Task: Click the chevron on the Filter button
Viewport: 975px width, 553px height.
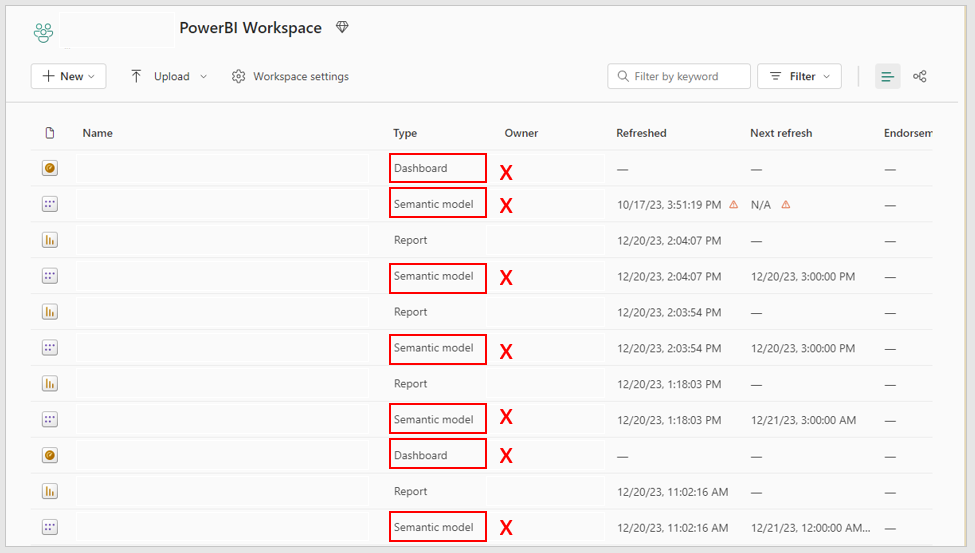Action: [826, 77]
